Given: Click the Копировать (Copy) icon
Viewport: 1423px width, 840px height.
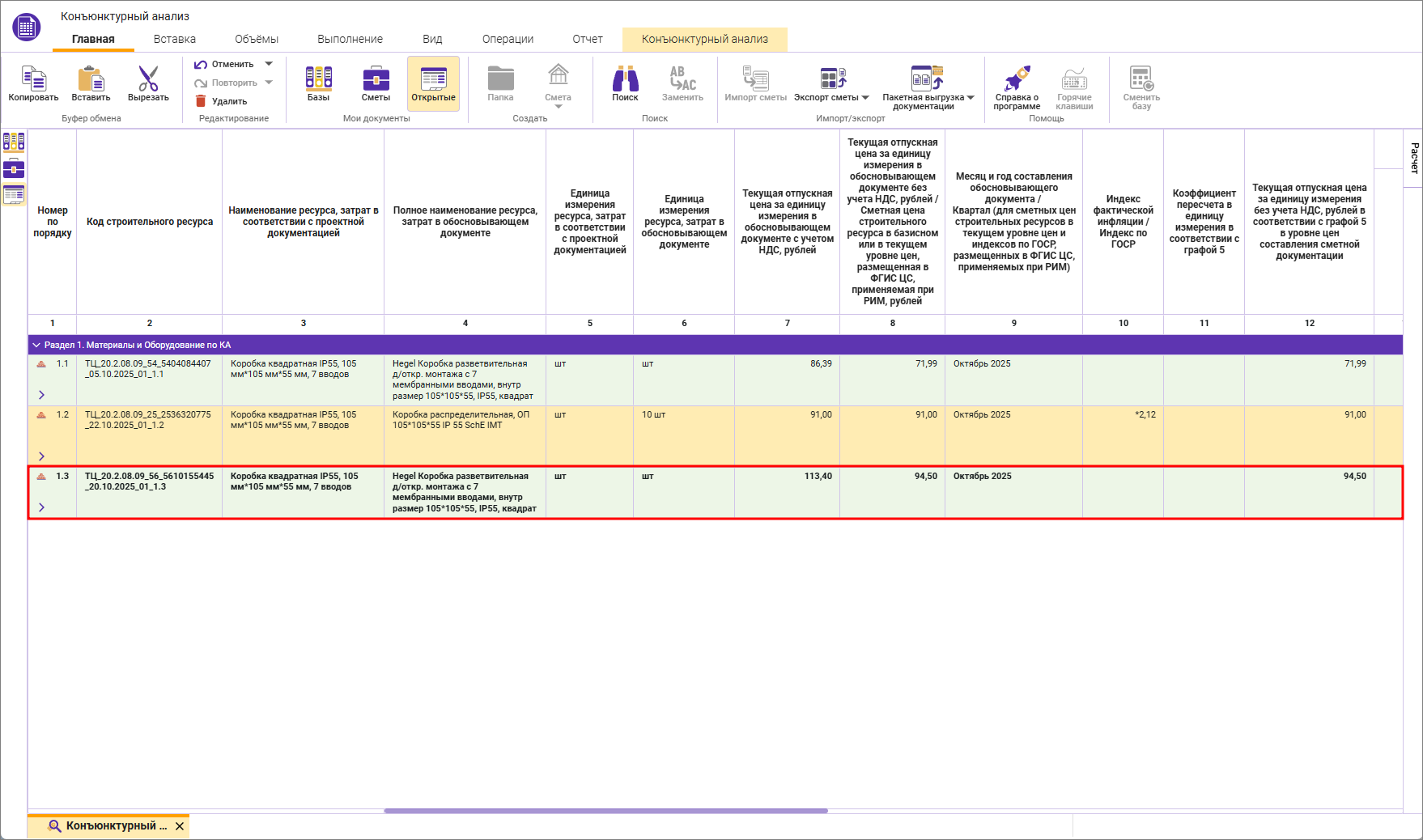Looking at the screenshot, I should 33,79.
